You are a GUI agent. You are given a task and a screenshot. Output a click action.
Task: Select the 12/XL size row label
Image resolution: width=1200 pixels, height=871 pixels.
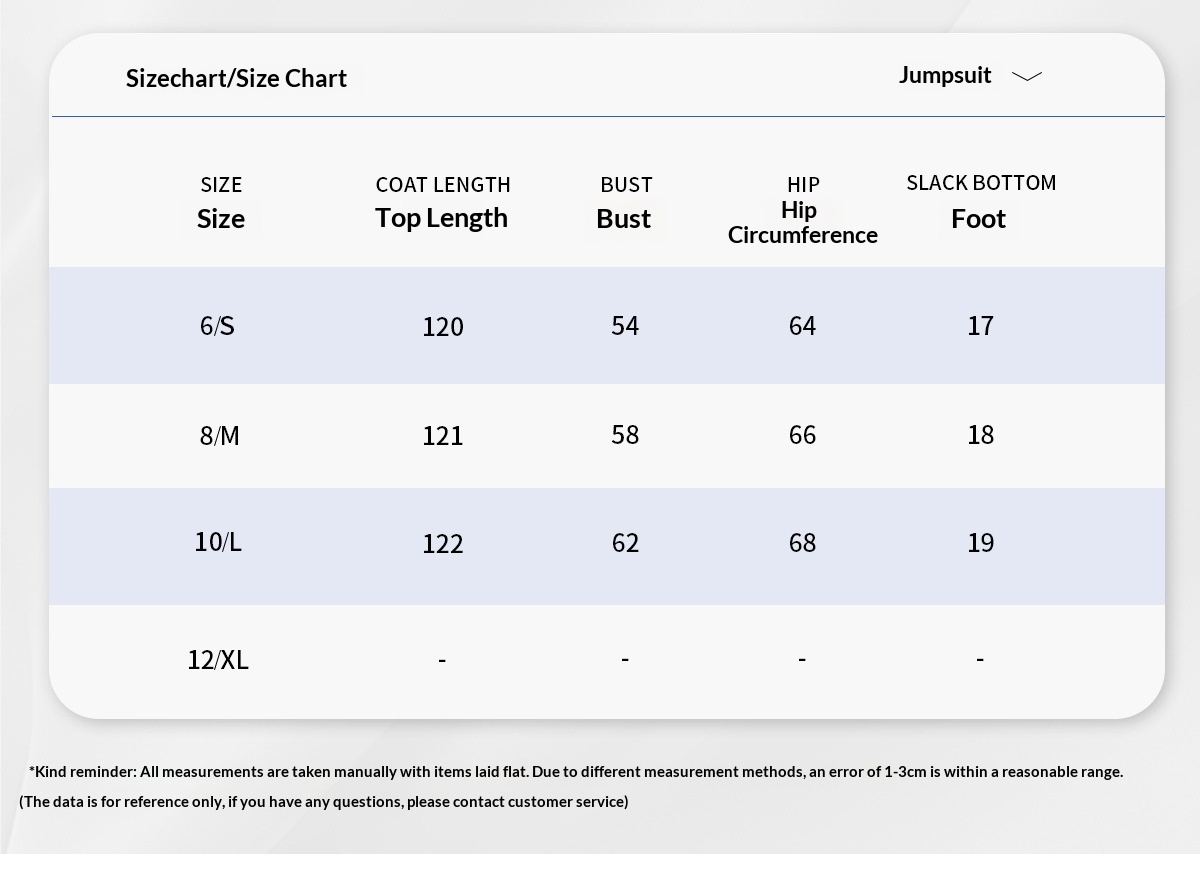point(218,660)
